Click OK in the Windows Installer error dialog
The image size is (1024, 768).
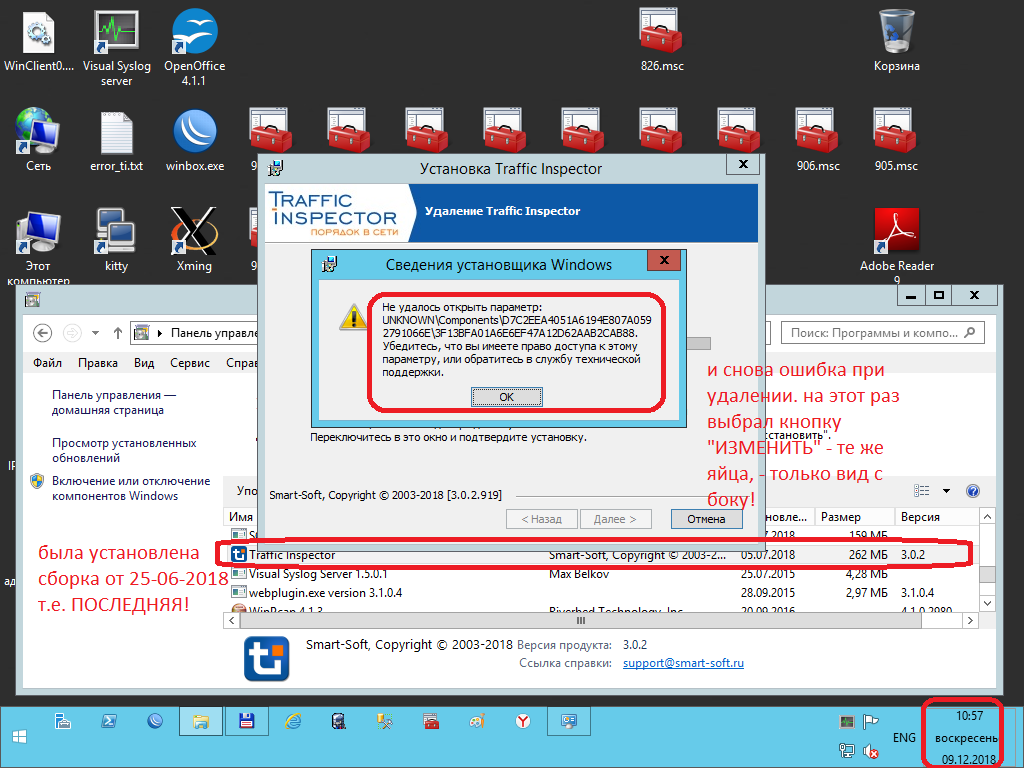click(507, 397)
